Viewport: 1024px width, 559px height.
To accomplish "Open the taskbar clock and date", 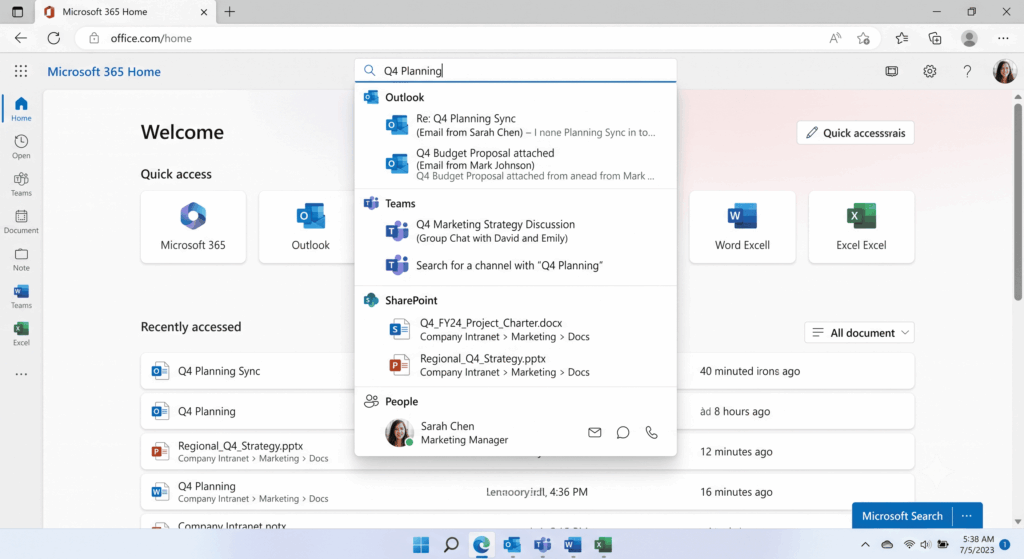I will tap(977, 545).
